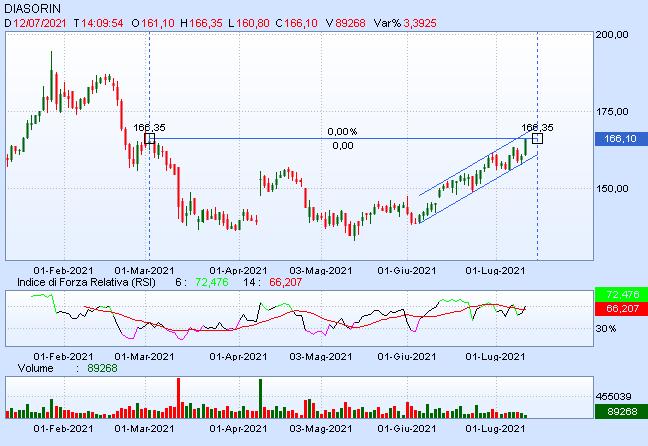The width and height of the screenshot is (648, 446).
Task: Select the date value 12/07/2021
Action: 40,23
